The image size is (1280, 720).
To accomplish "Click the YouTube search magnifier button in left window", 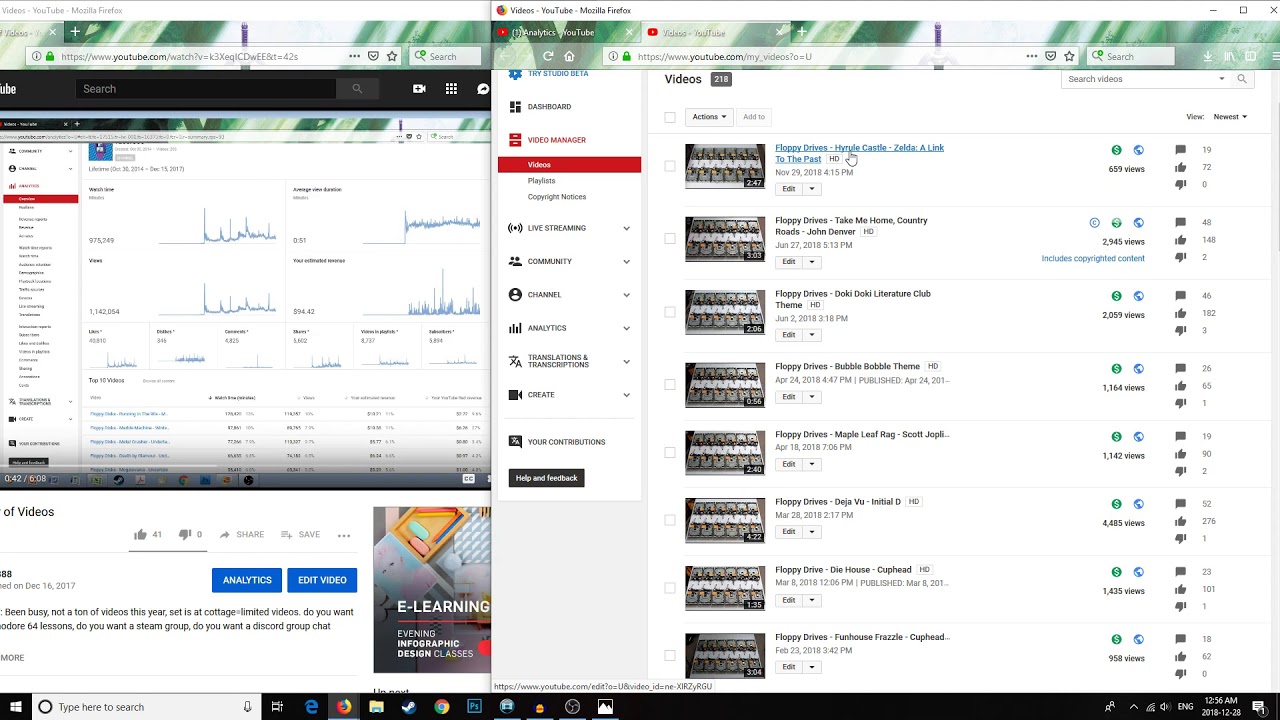I will [x=357, y=89].
